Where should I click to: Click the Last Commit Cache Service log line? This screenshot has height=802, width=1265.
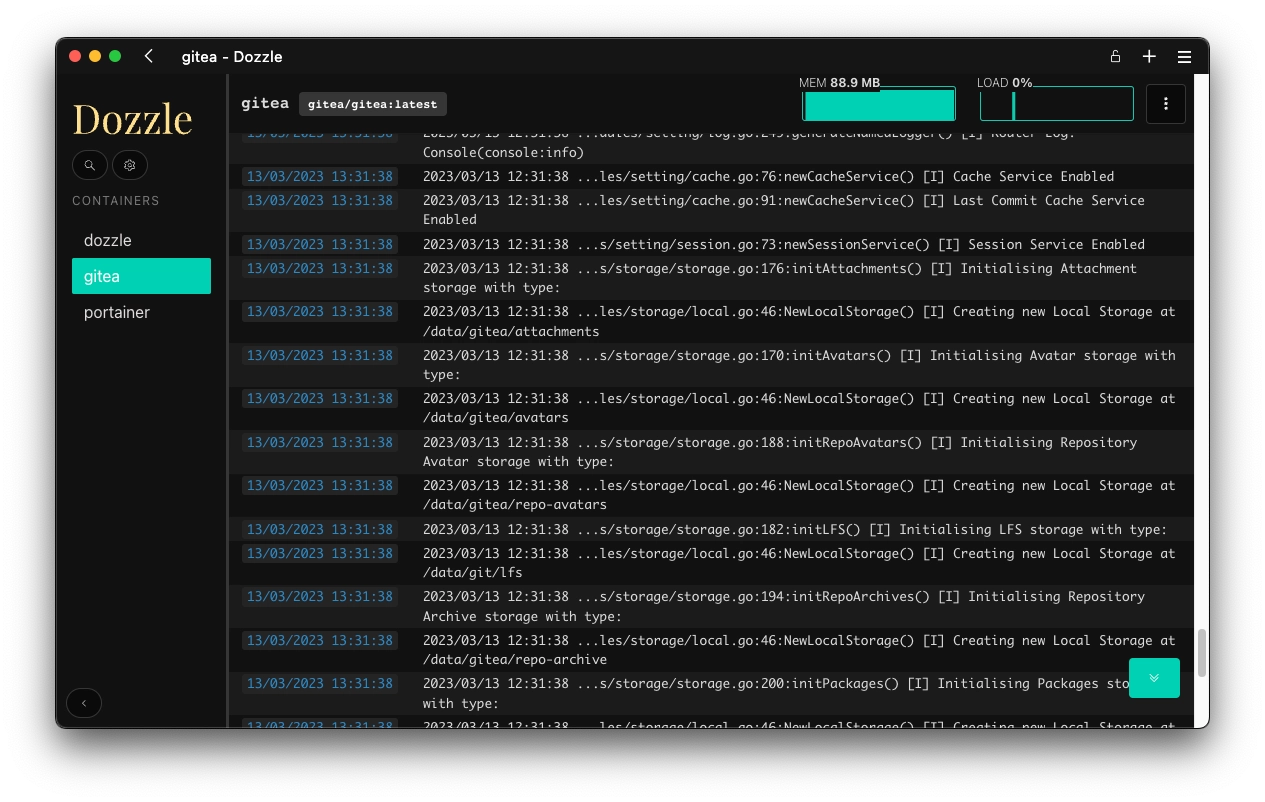click(x=710, y=210)
